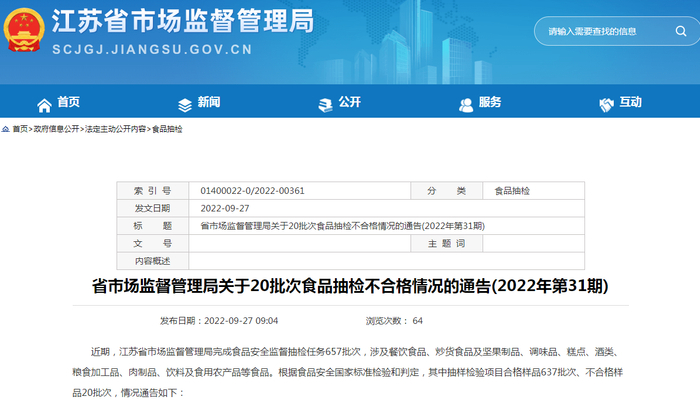The image size is (700, 400).
Task: Click the national emblem logo
Action: (x=24, y=29)
